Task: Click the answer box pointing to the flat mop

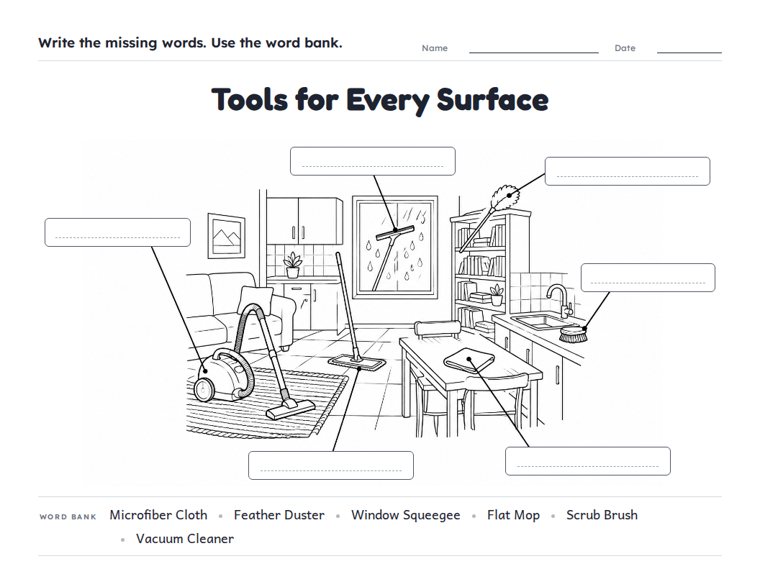Action: pos(331,465)
